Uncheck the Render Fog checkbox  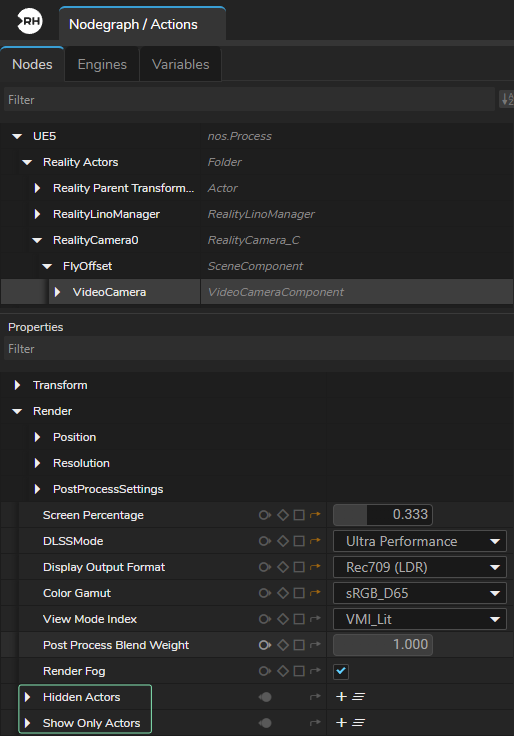coord(341,671)
